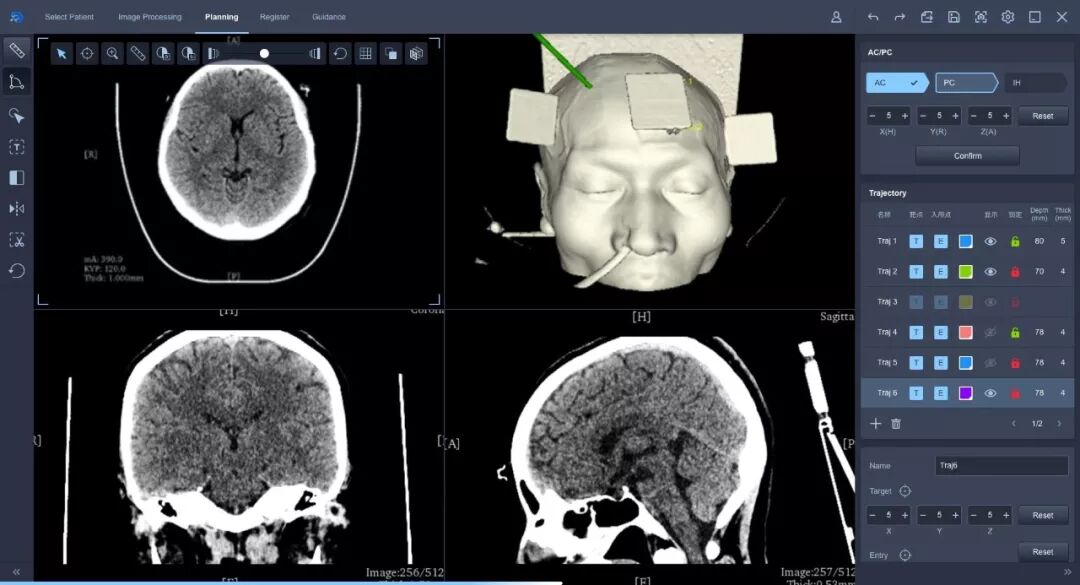Hide Traj 2 using its eye icon
This screenshot has width=1080, height=585.
(990, 271)
